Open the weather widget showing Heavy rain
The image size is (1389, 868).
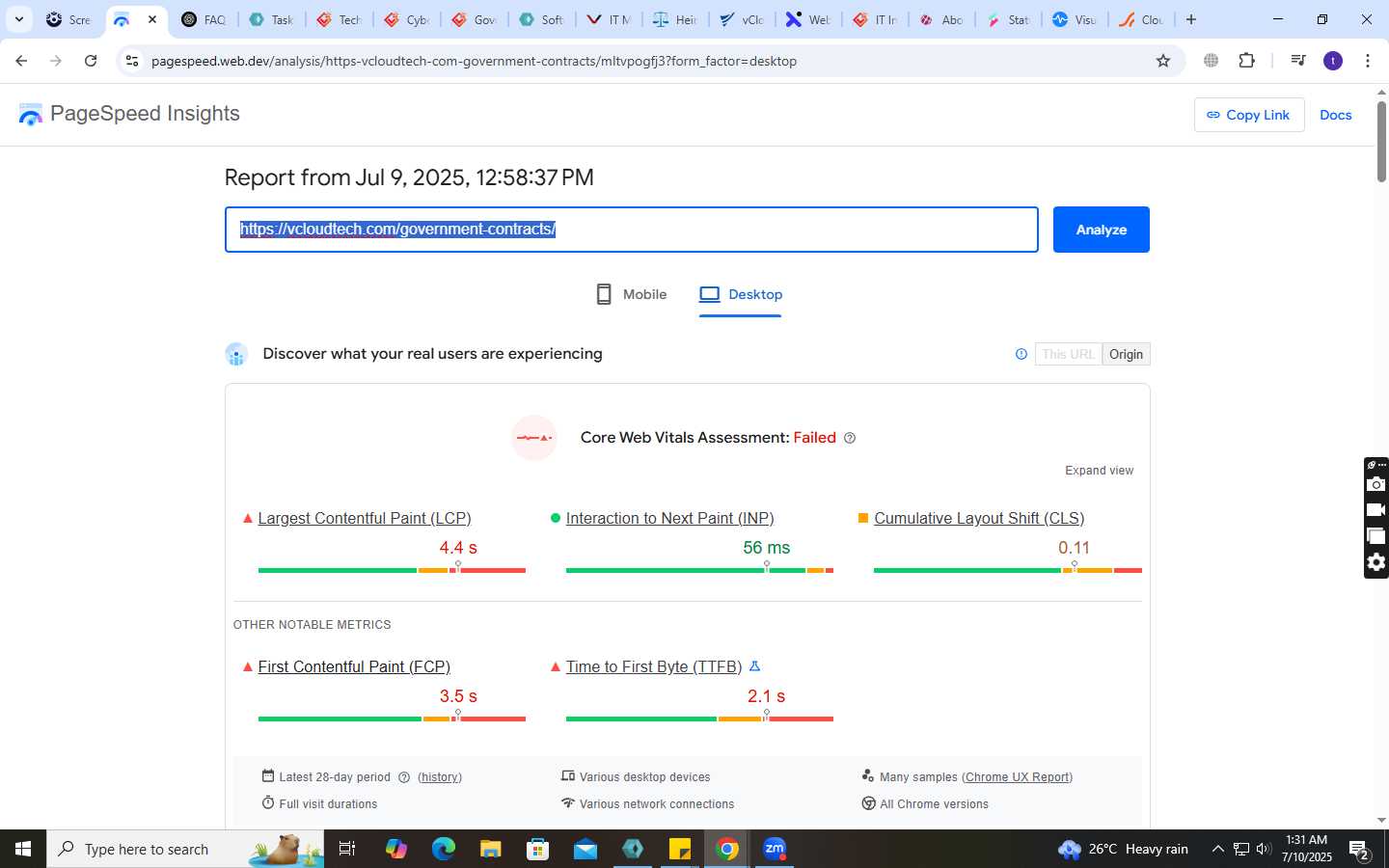1123,849
